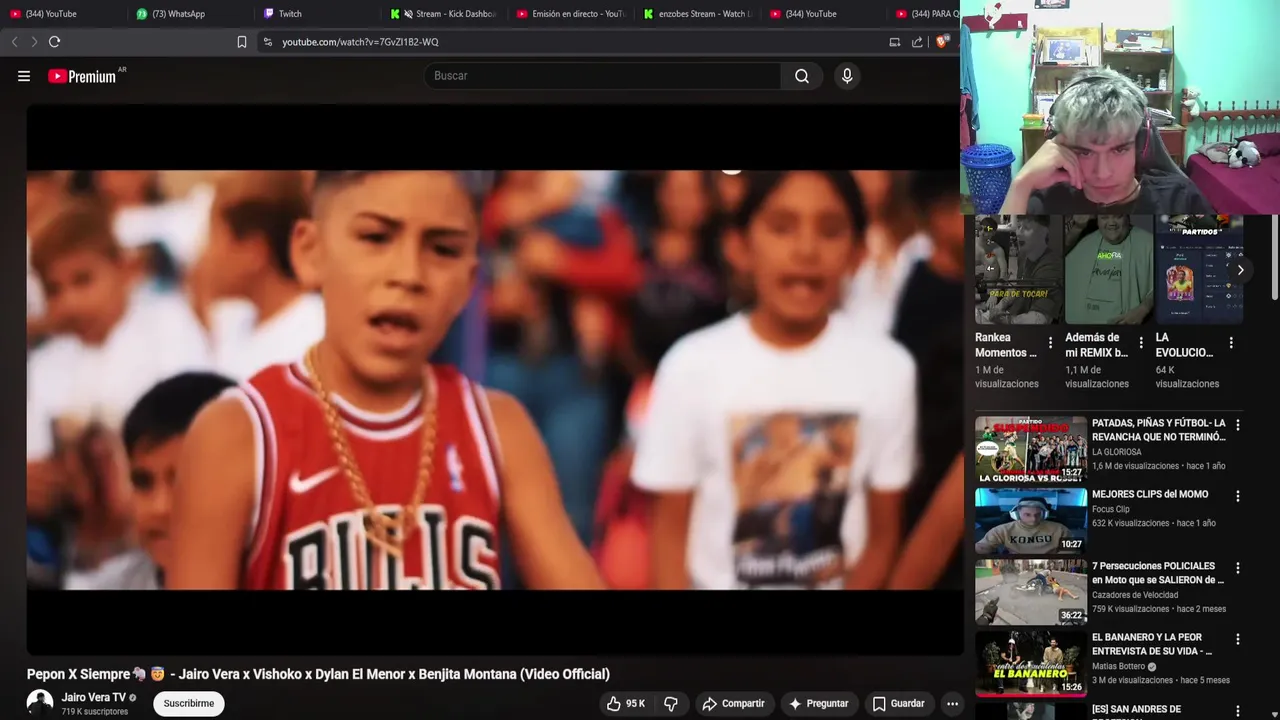Open PATADAS, PIÑAS Y FÚTBOL video thumbnail
Viewport: 1280px width, 720px height.
pyautogui.click(x=1031, y=449)
